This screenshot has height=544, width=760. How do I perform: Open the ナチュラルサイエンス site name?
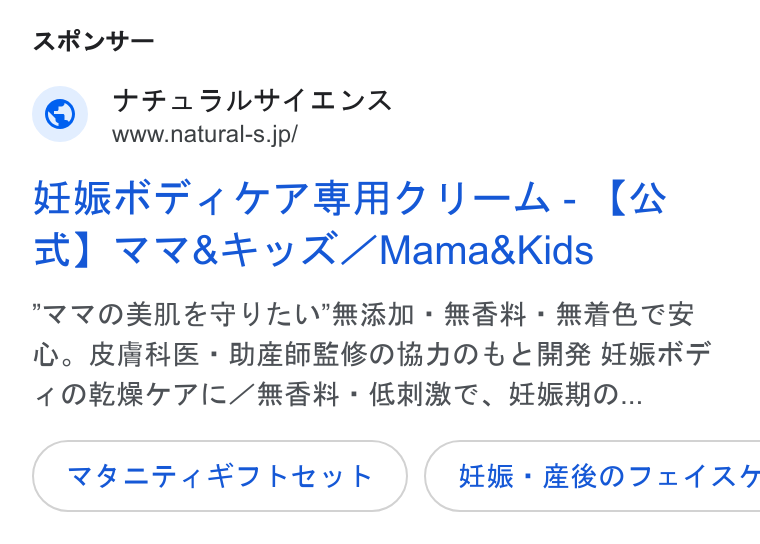(x=252, y=101)
